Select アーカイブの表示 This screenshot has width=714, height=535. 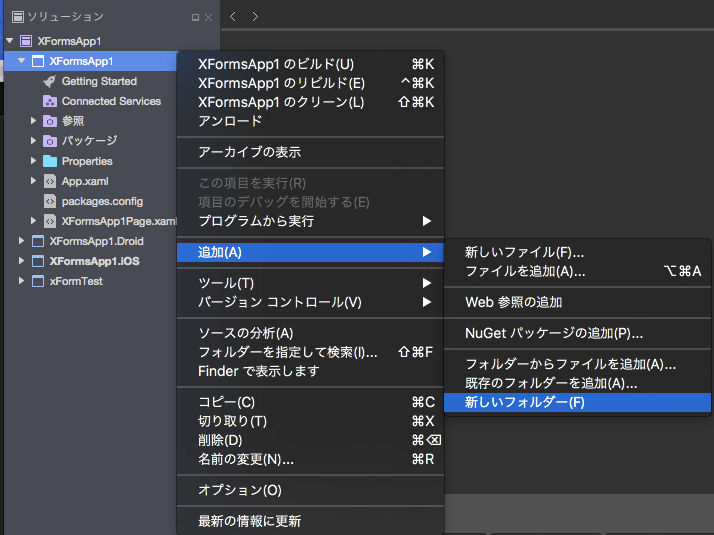coord(310,152)
